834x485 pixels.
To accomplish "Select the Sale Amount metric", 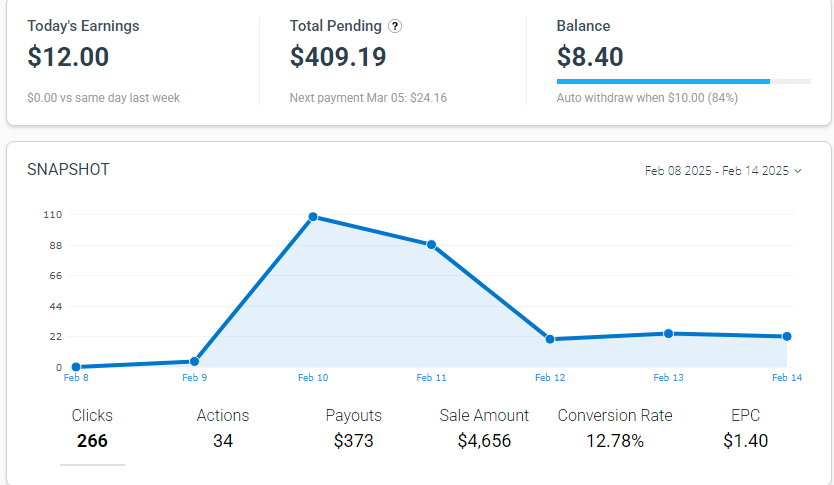I will (484, 428).
